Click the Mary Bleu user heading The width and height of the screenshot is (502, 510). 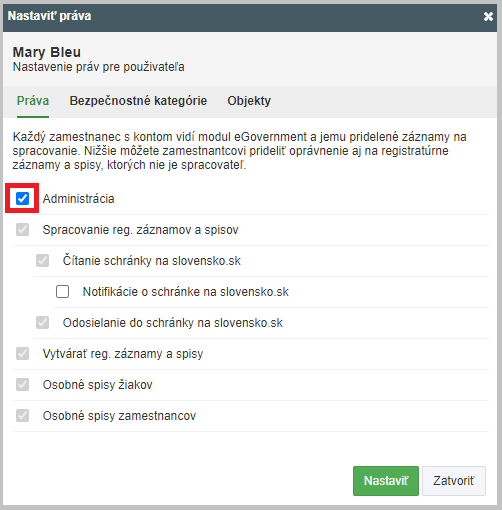pyautogui.click(x=47, y=52)
